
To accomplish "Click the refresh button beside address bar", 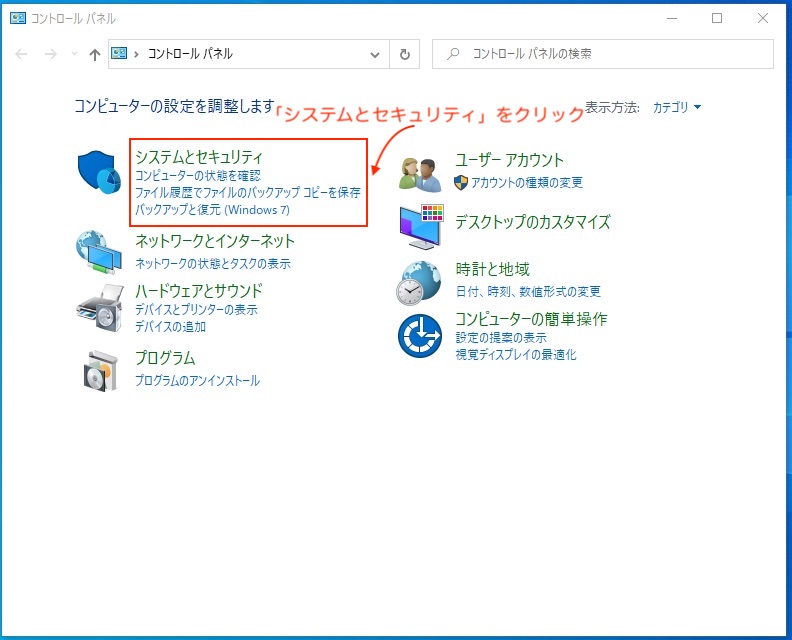I will pyautogui.click(x=405, y=54).
